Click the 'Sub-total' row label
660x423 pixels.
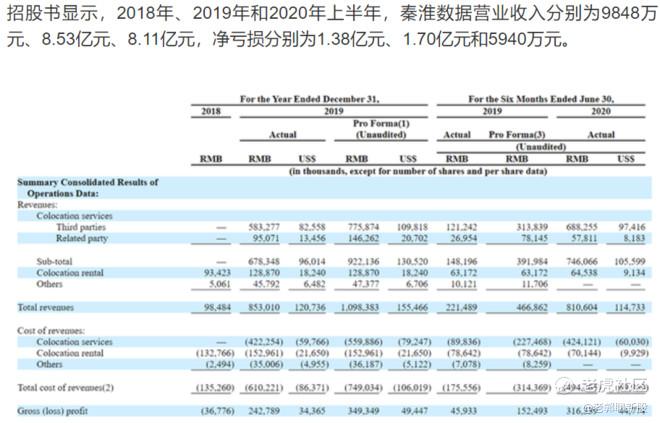54,261
